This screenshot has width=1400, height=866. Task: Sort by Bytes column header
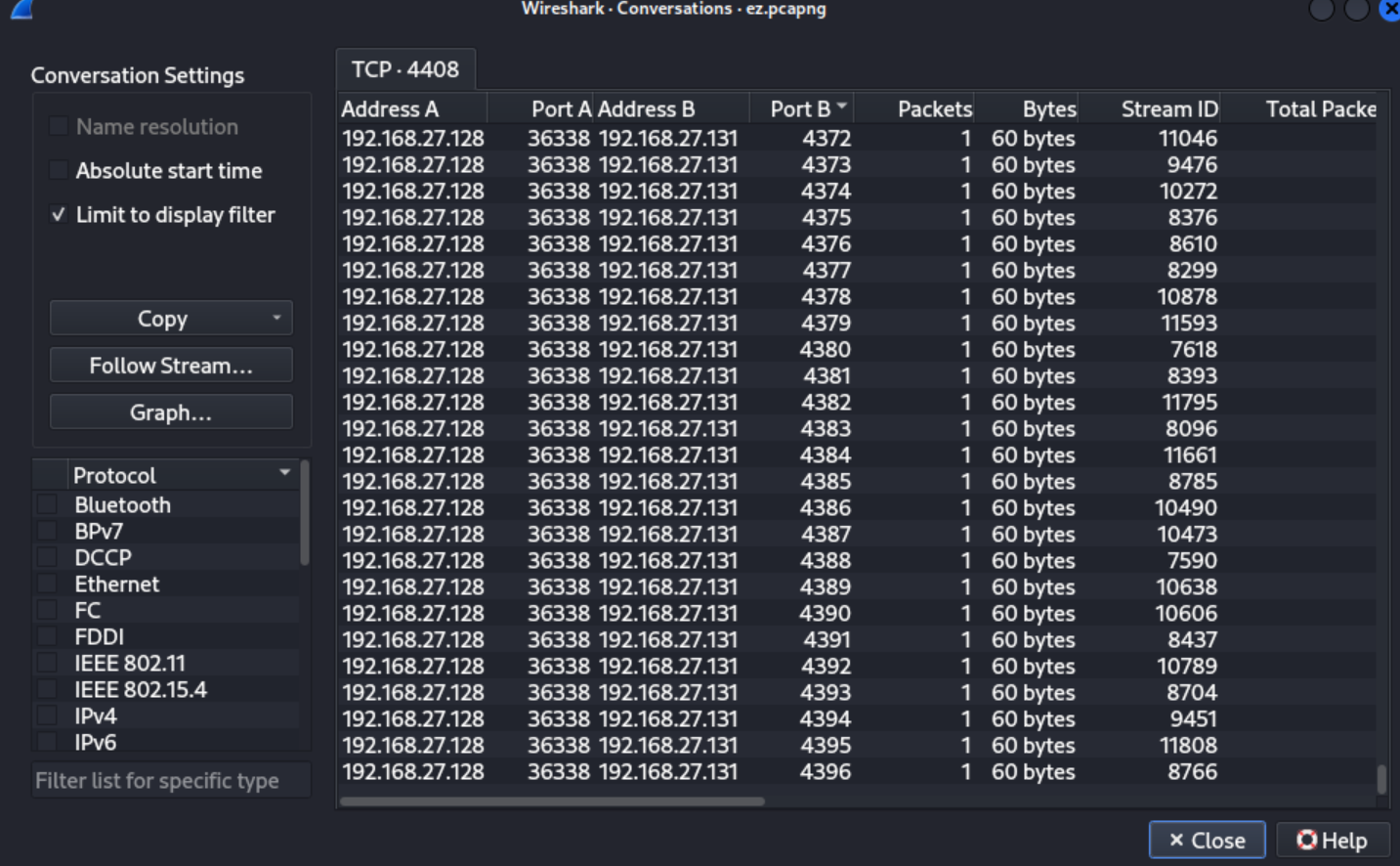(1026, 108)
